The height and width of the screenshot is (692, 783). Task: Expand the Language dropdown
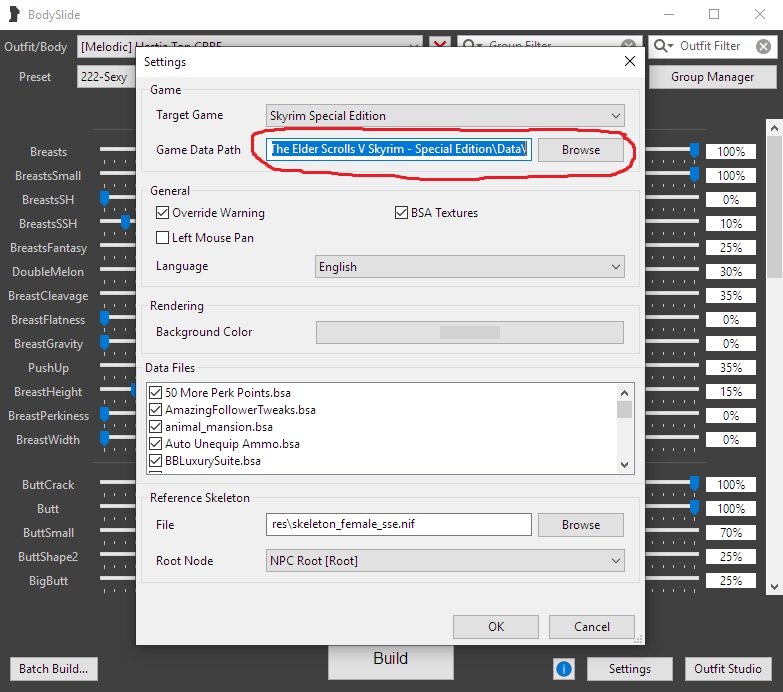coord(469,267)
